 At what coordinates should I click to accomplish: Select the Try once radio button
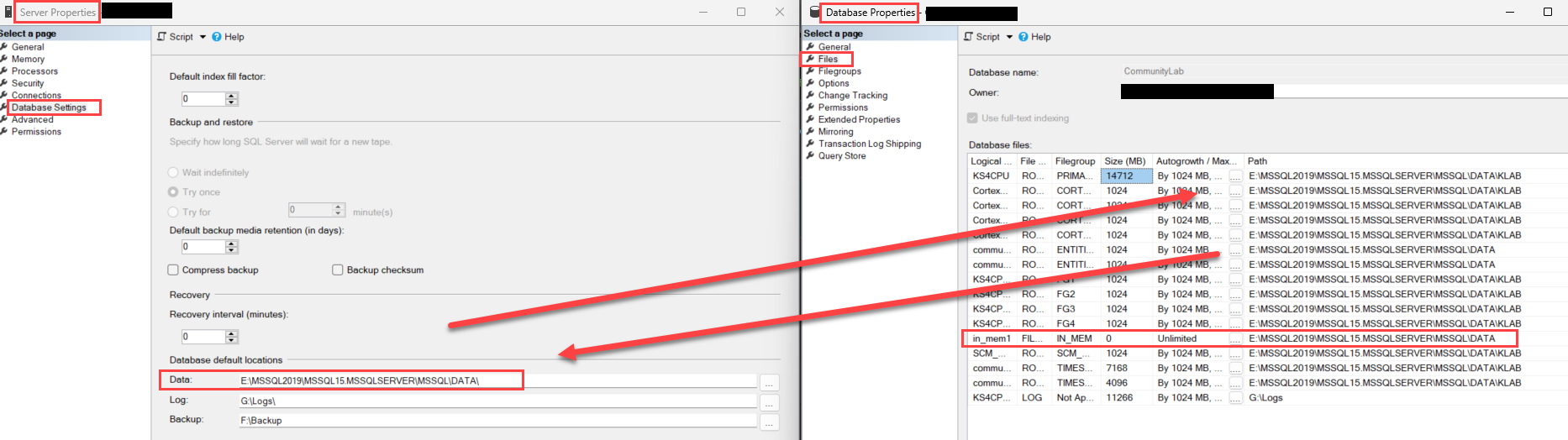click(173, 192)
